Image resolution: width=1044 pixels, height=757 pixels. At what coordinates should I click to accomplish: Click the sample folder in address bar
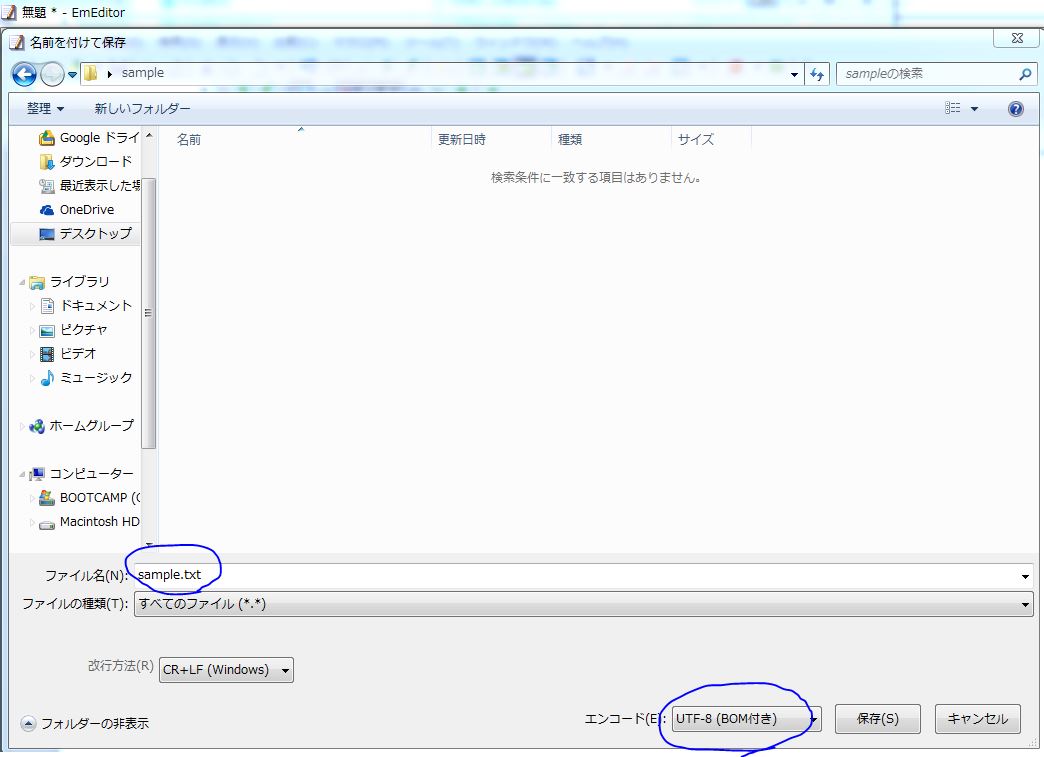(x=142, y=73)
